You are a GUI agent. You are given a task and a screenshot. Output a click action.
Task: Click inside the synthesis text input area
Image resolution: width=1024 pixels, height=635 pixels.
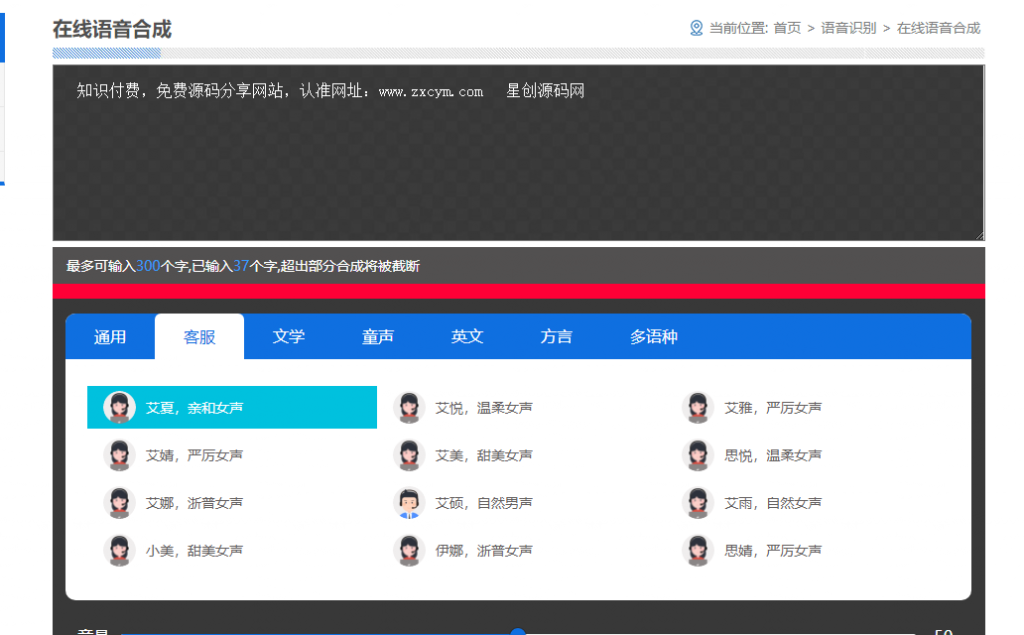[519, 153]
